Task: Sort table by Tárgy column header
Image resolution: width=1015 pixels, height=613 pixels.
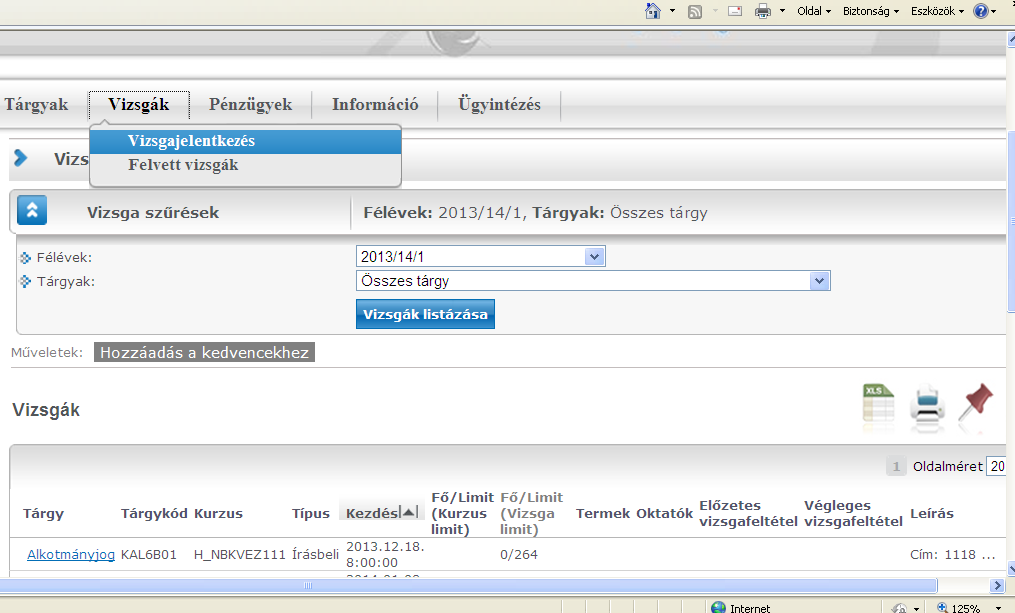Action: (43, 514)
